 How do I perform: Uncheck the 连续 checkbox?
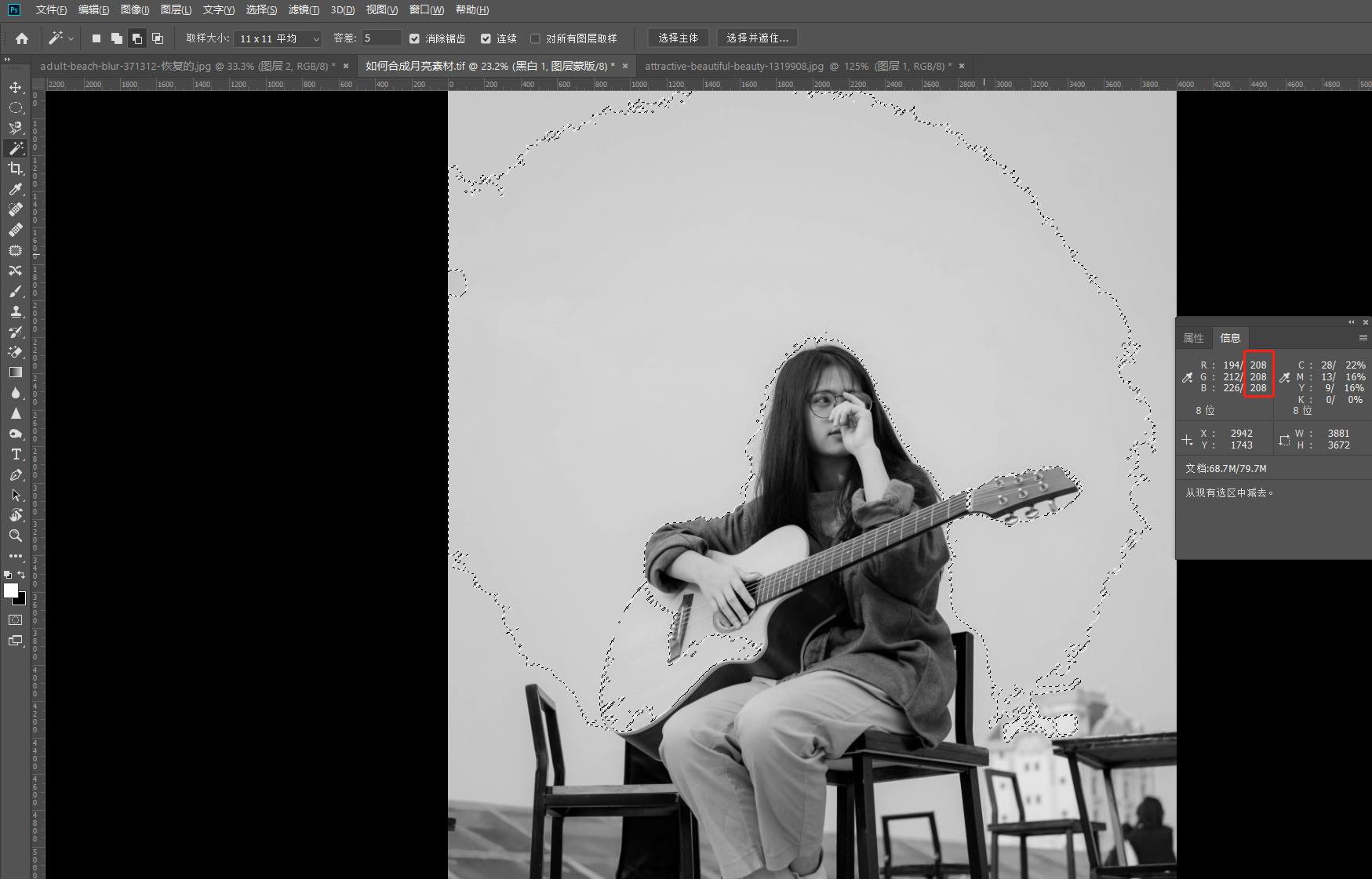point(486,38)
